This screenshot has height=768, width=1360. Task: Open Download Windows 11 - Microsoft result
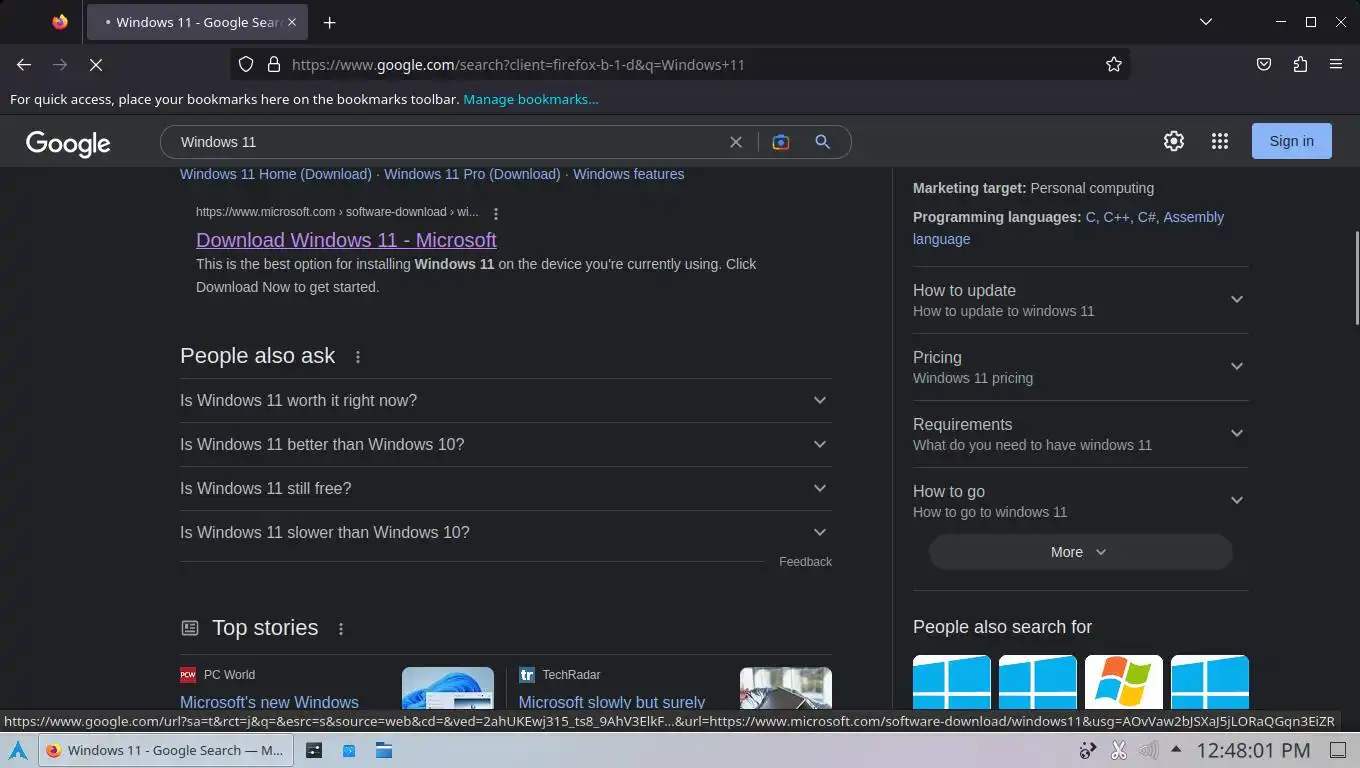pos(346,240)
